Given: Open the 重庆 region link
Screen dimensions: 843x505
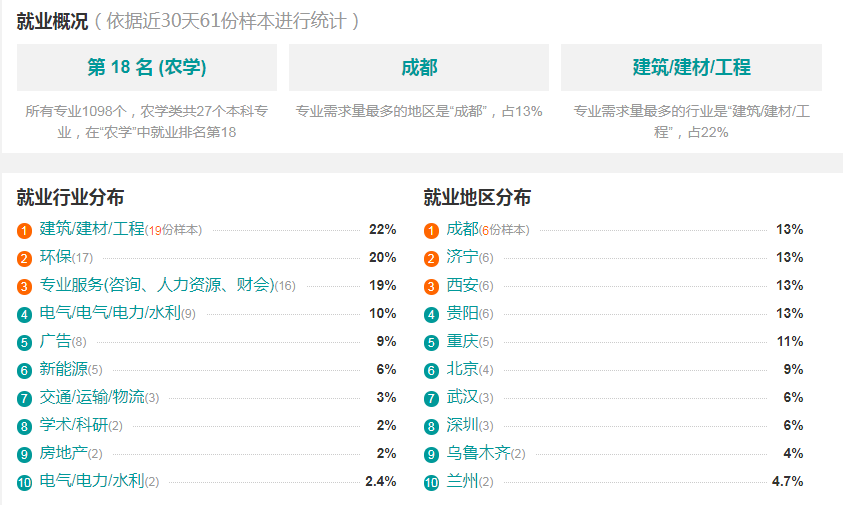Looking at the screenshot, I should (x=462, y=340).
